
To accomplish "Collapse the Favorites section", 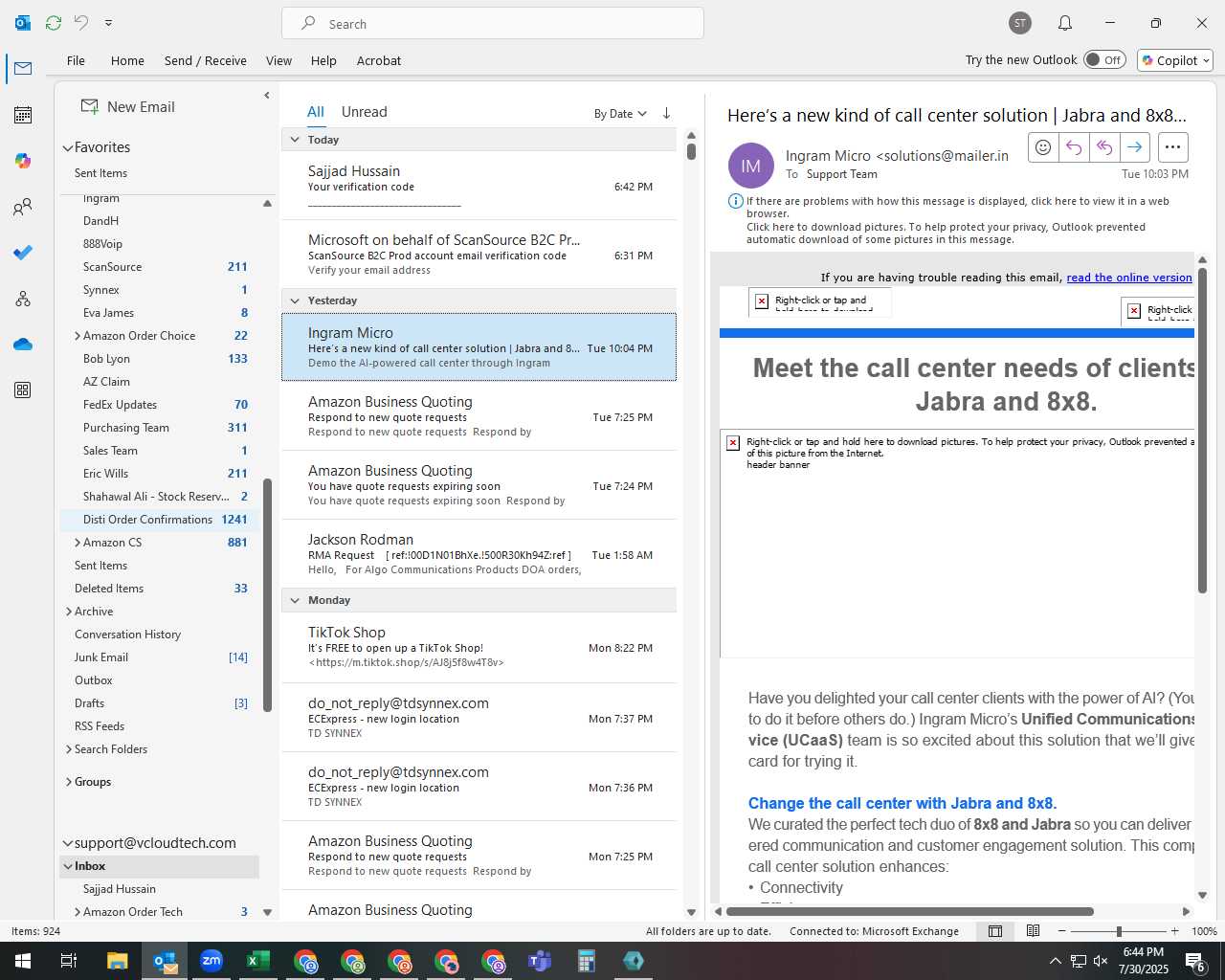I will coord(68,147).
